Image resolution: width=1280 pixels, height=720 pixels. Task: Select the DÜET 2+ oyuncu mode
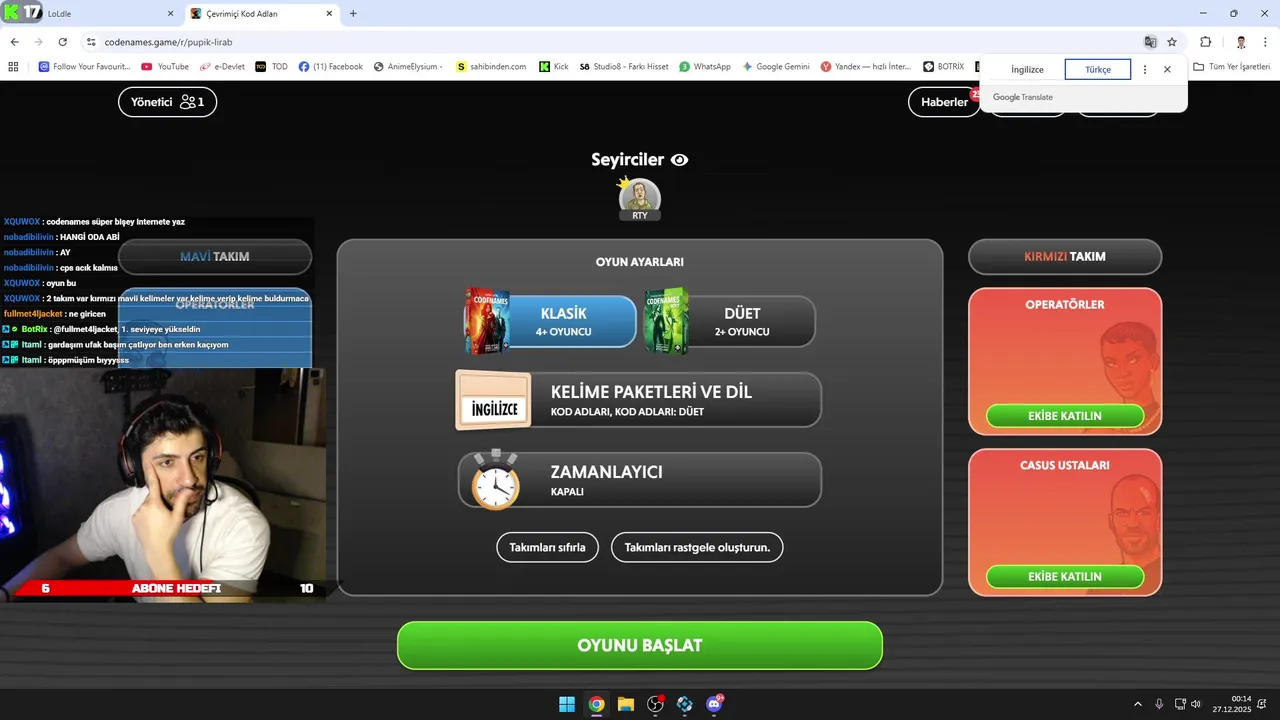click(x=730, y=321)
